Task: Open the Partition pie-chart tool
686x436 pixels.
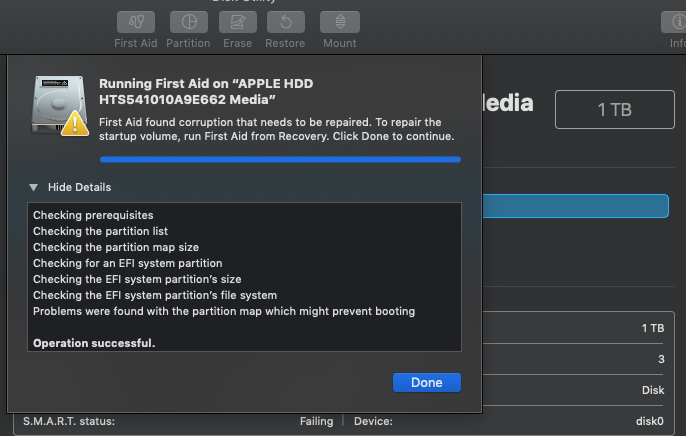Action: coord(189,22)
